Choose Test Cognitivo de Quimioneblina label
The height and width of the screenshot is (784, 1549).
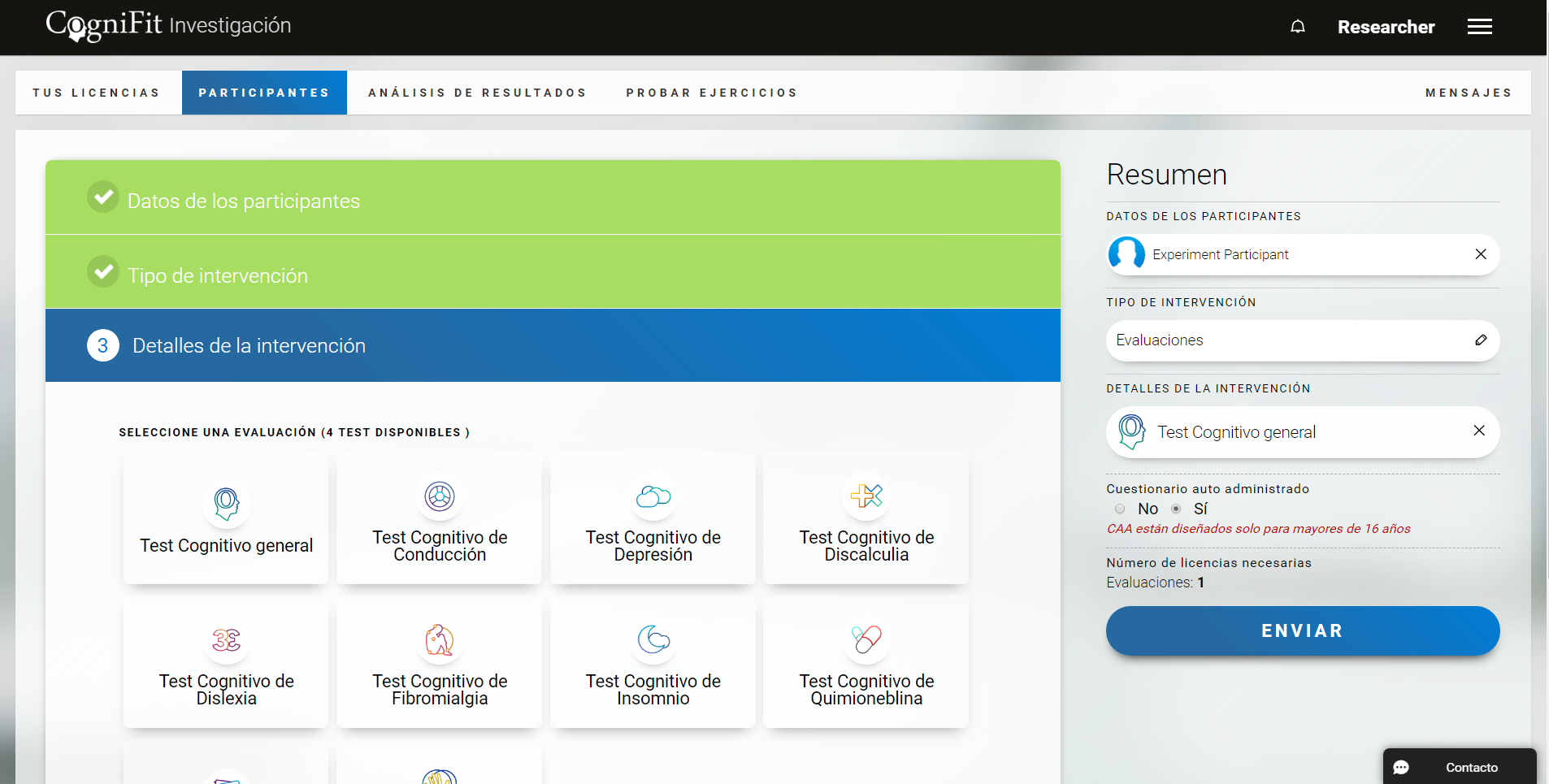point(866,690)
